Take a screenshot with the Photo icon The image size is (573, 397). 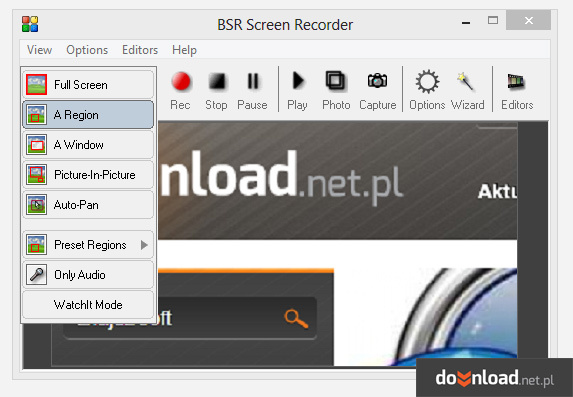pos(335,80)
